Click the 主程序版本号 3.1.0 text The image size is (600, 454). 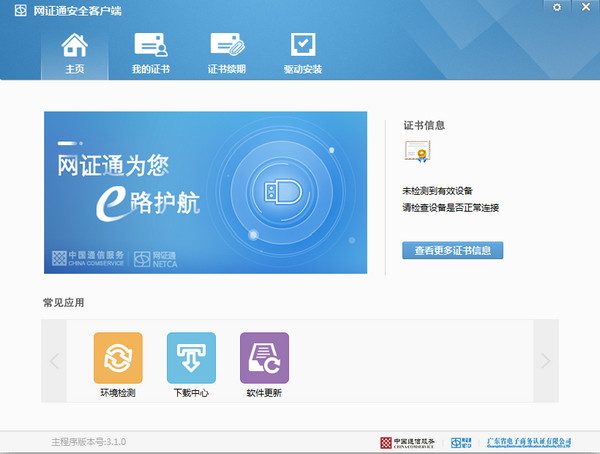pyautogui.click(x=88, y=441)
